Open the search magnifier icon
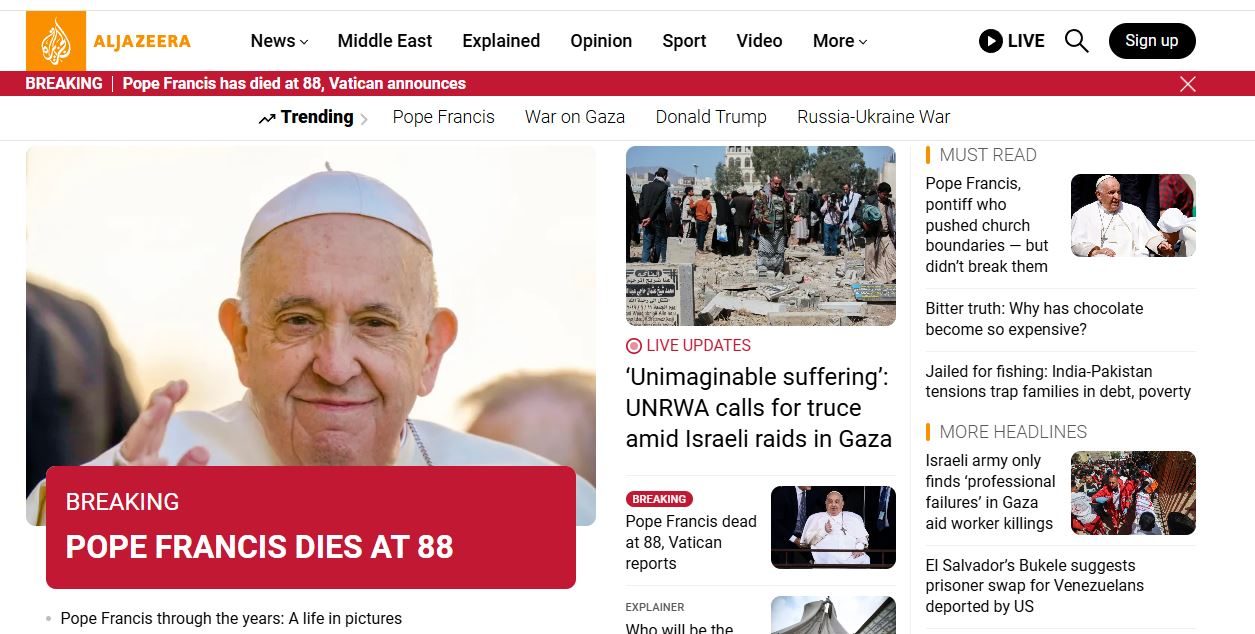This screenshot has width=1255, height=634. [1076, 41]
